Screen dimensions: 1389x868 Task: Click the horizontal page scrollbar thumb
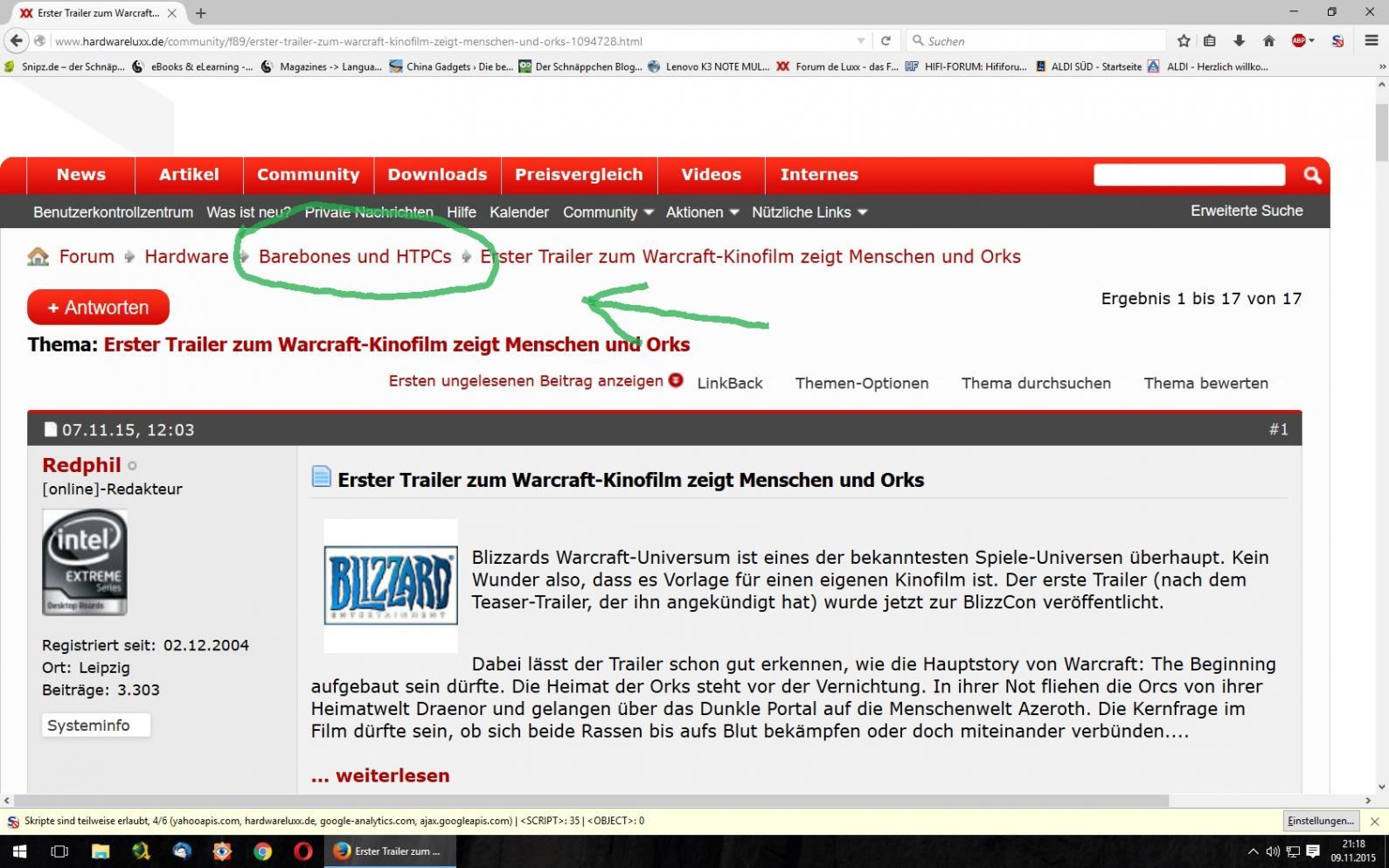[x=591, y=801]
